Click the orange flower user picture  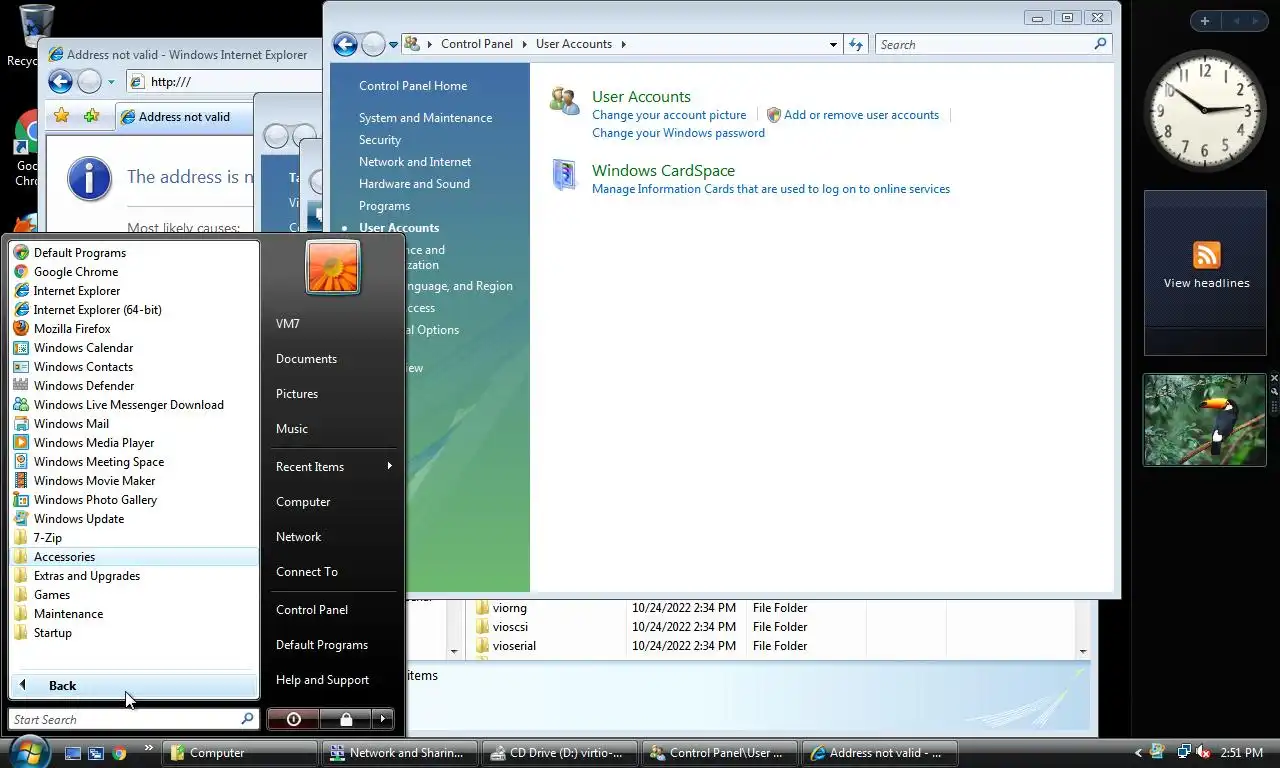pyautogui.click(x=333, y=267)
